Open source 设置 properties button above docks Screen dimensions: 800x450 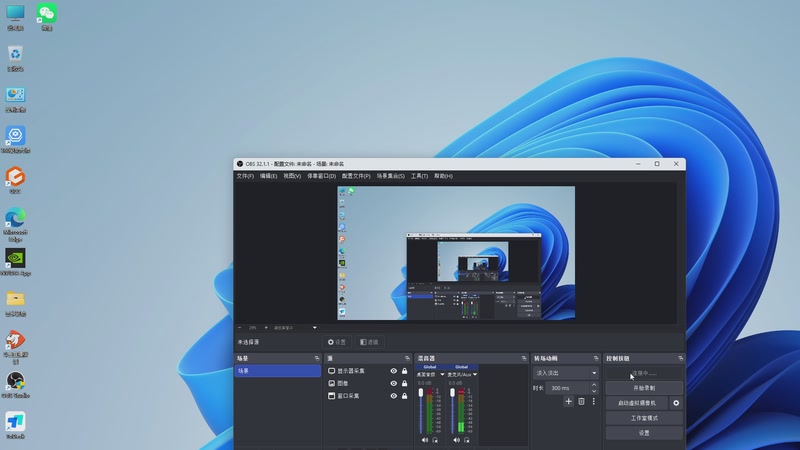[337, 342]
